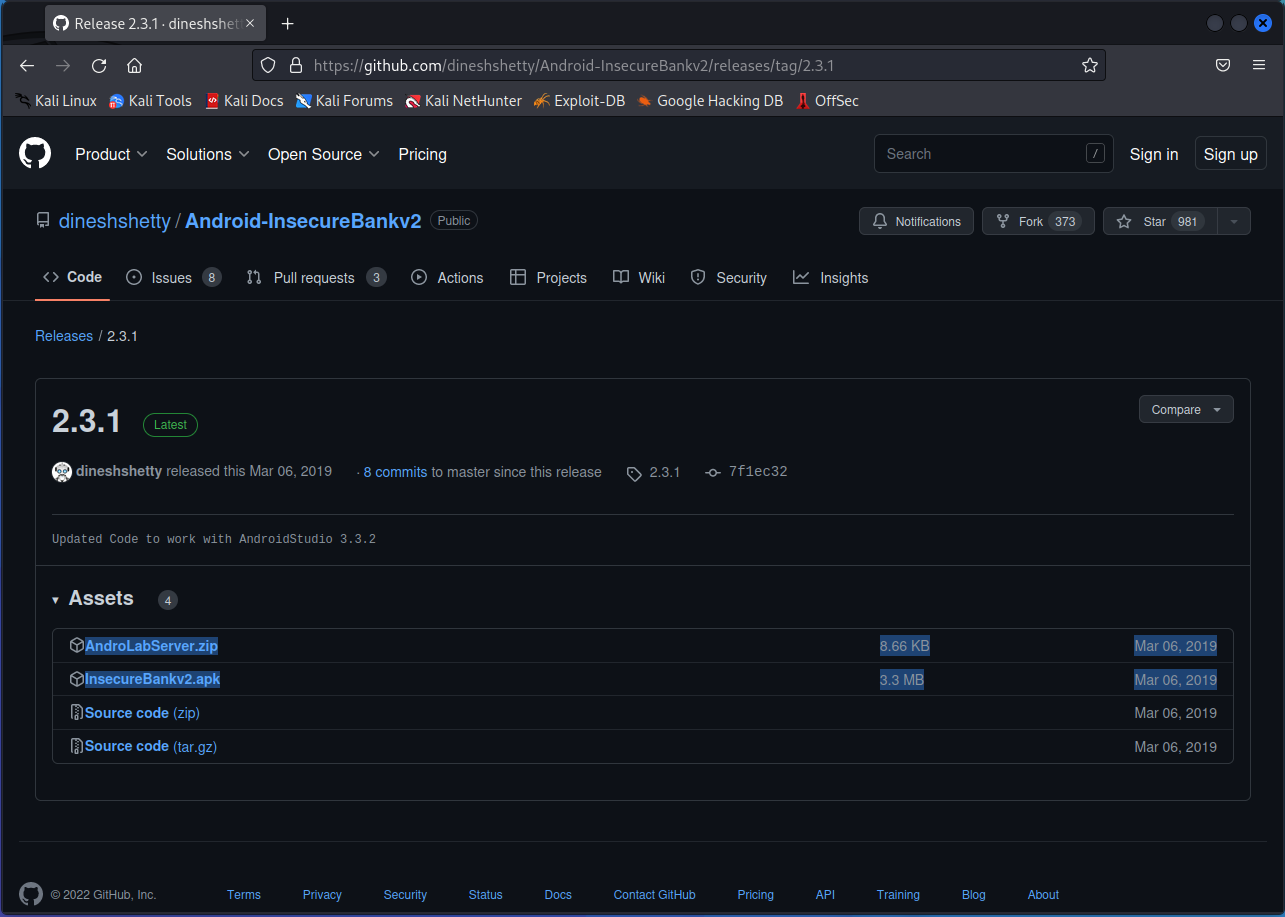Open Kali Docs bookmark
The height and width of the screenshot is (917, 1285).
[x=244, y=101]
